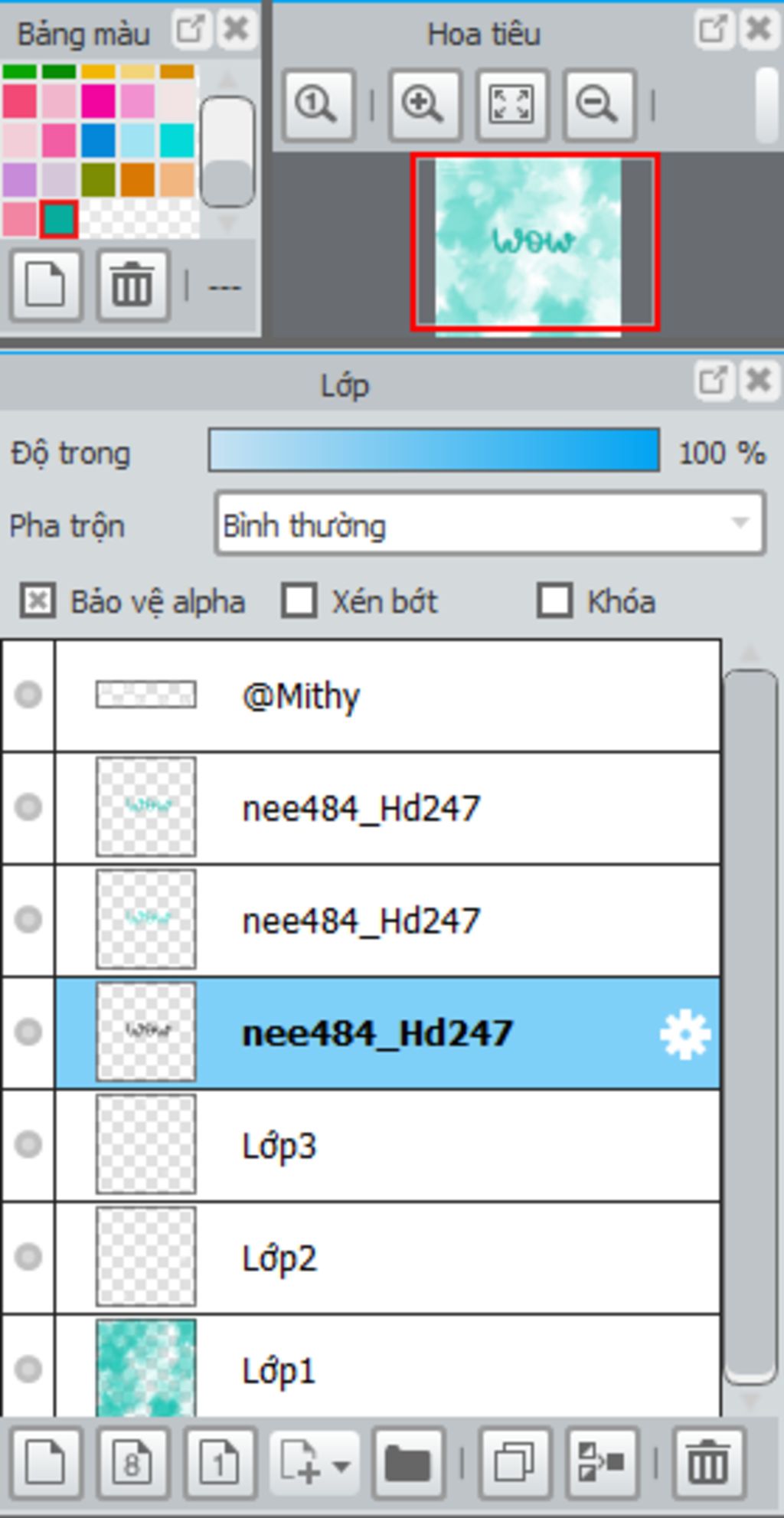Fit canvas to navigator window
Image resolution: width=784 pixels, height=1518 pixels.
(x=512, y=105)
